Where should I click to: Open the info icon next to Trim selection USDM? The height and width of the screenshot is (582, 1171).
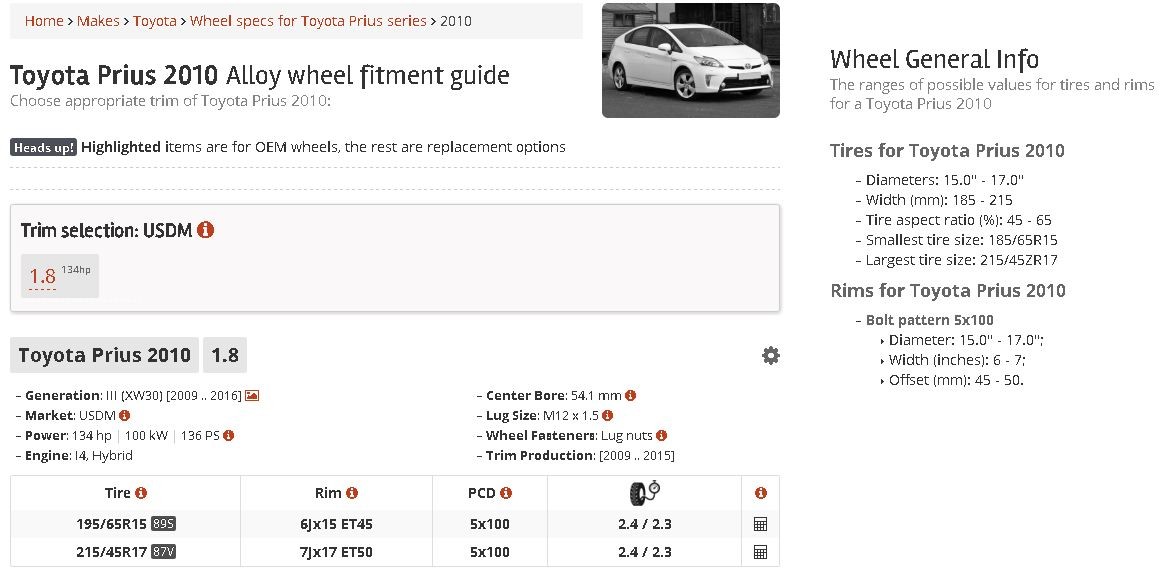(x=205, y=230)
